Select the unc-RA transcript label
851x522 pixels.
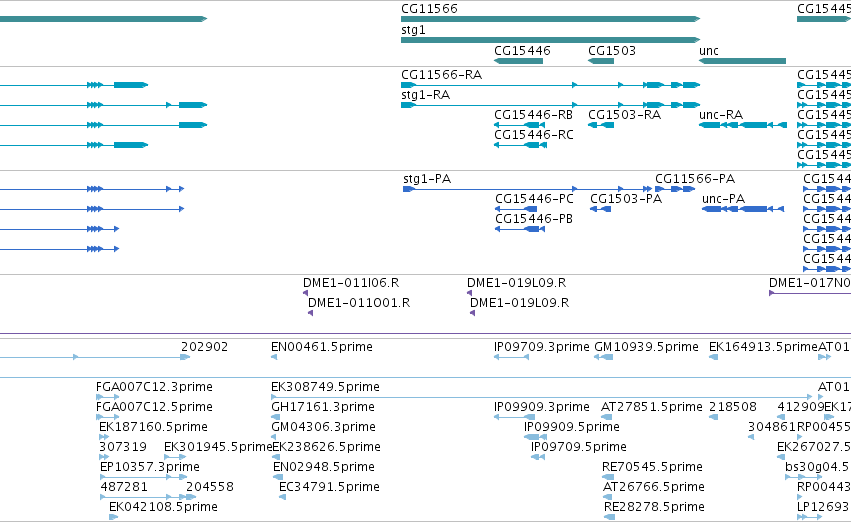click(x=721, y=115)
